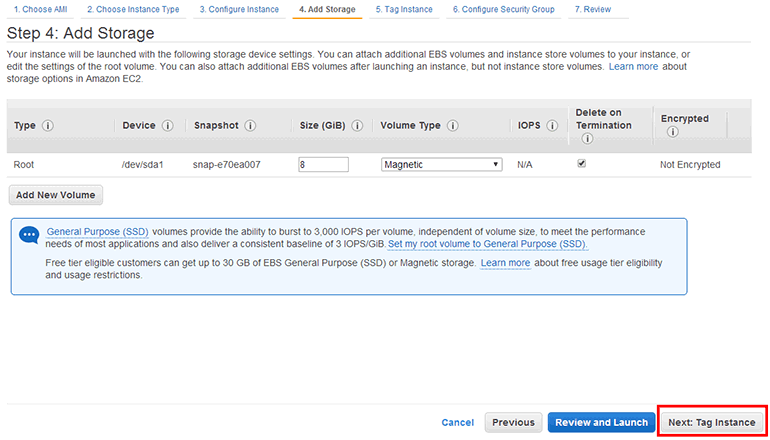Jump to the Review step tab

[x=594, y=9]
